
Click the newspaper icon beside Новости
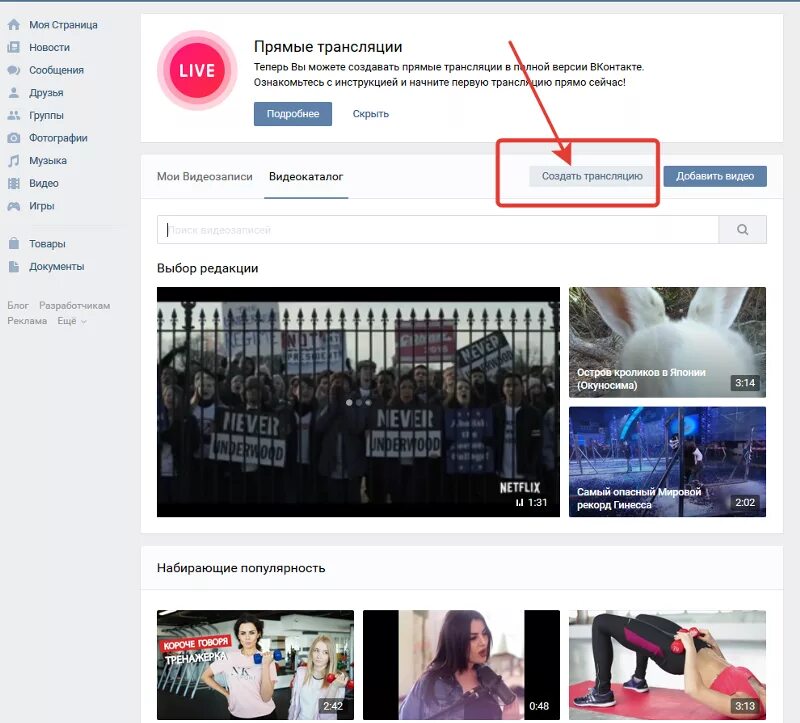pyautogui.click(x=14, y=47)
